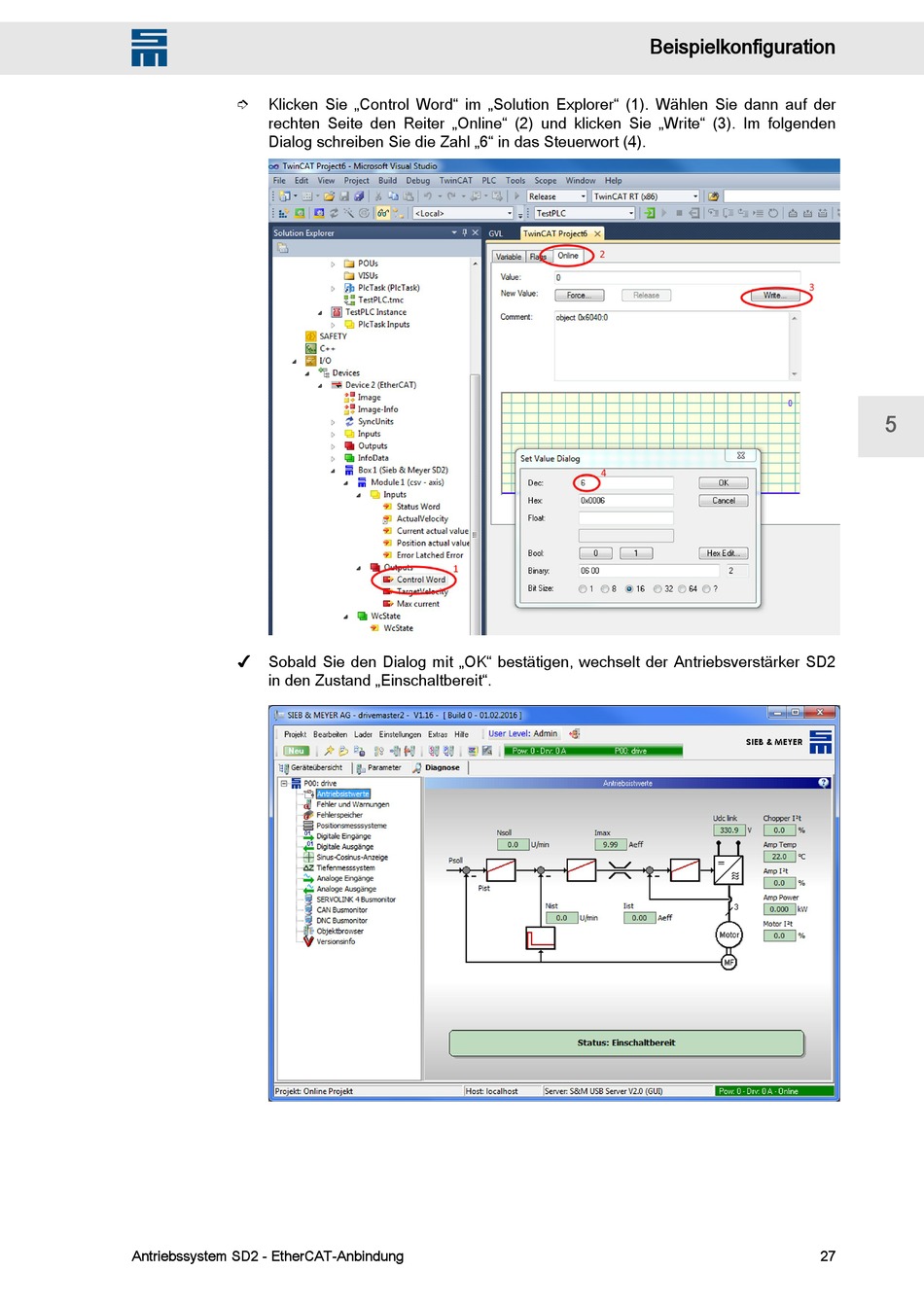Open Hex Edit... in Set Value Dialog
This screenshot has height=1306, width=924.
(x=724, y=553)
